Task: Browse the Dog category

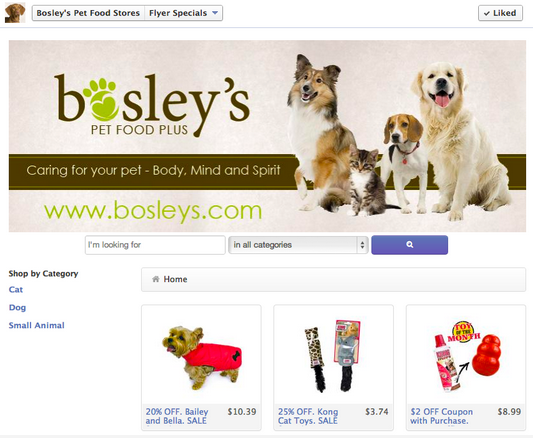Action: coord(17,308)
